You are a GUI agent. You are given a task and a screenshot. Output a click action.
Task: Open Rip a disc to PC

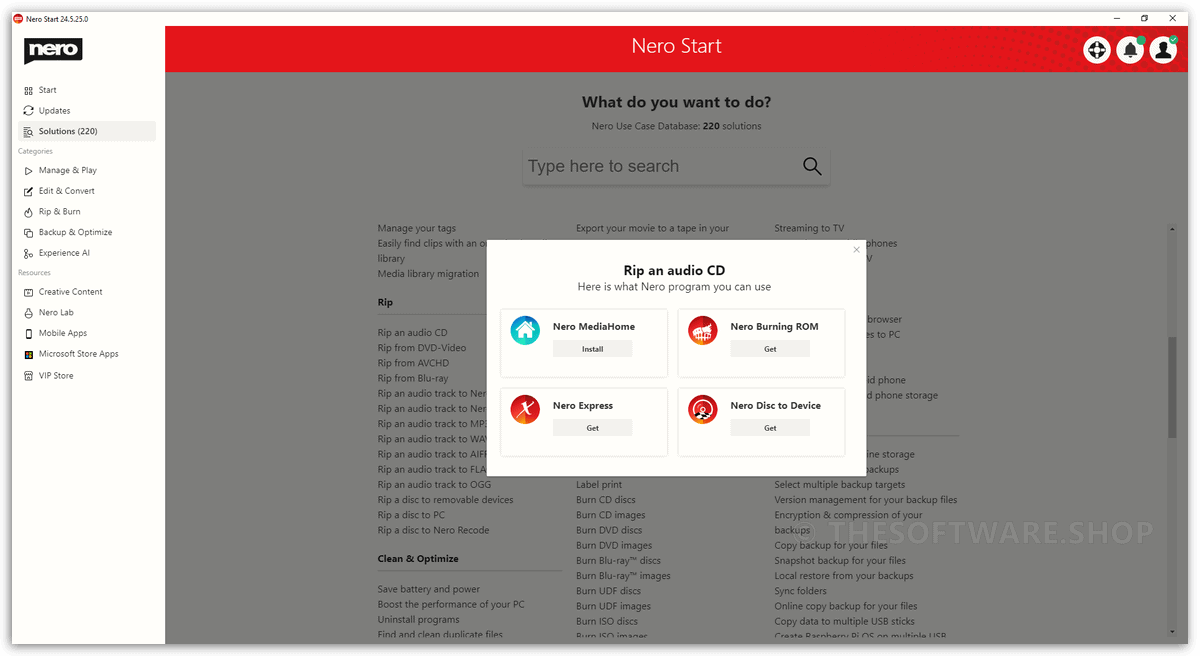pos(412,515)
